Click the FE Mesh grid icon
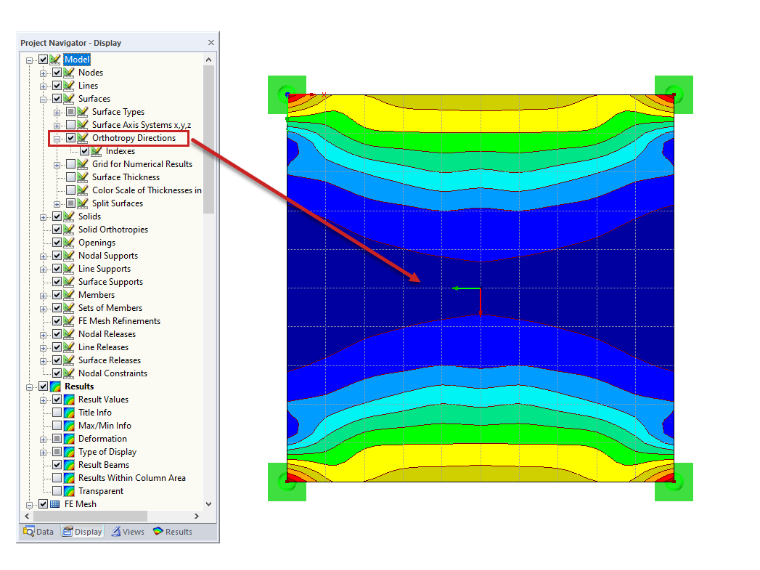 tap(55, 505)
